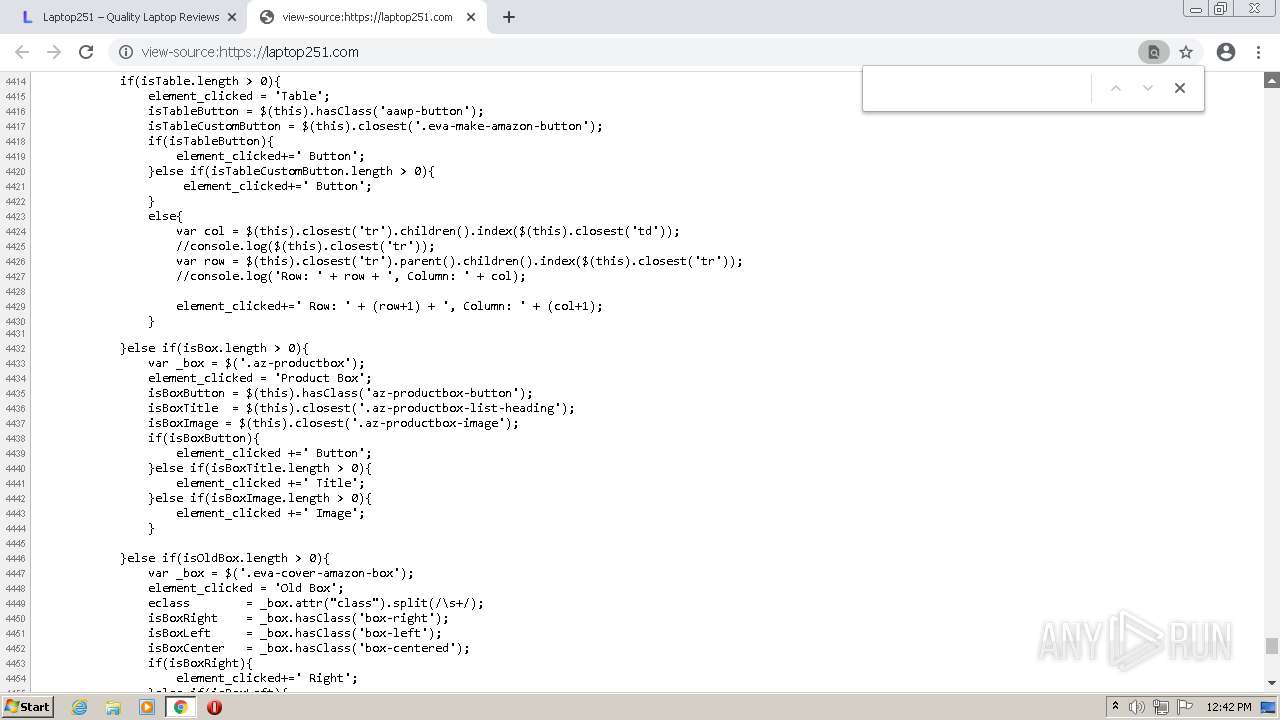The image size is (1280, 720).
Task: Go back to the previous page
Action: 22,52
